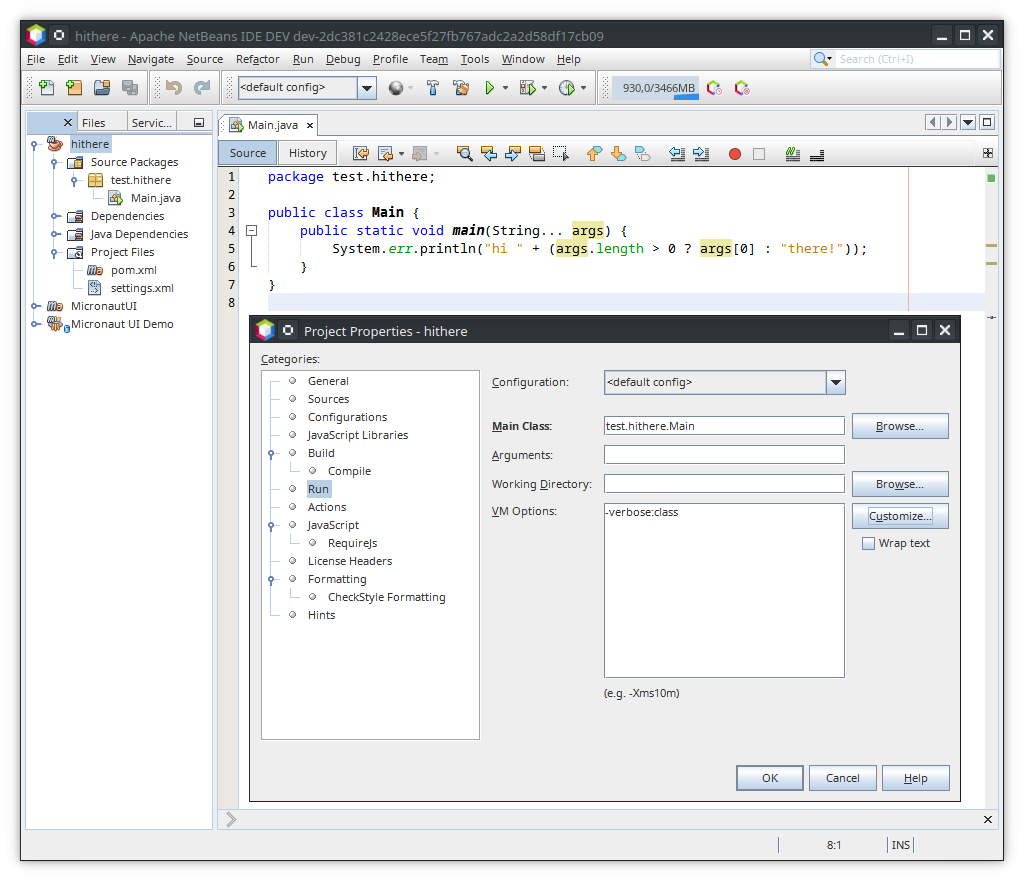
Task: Collapse the Source Packages tree node
Action: (x=55, y=162)
